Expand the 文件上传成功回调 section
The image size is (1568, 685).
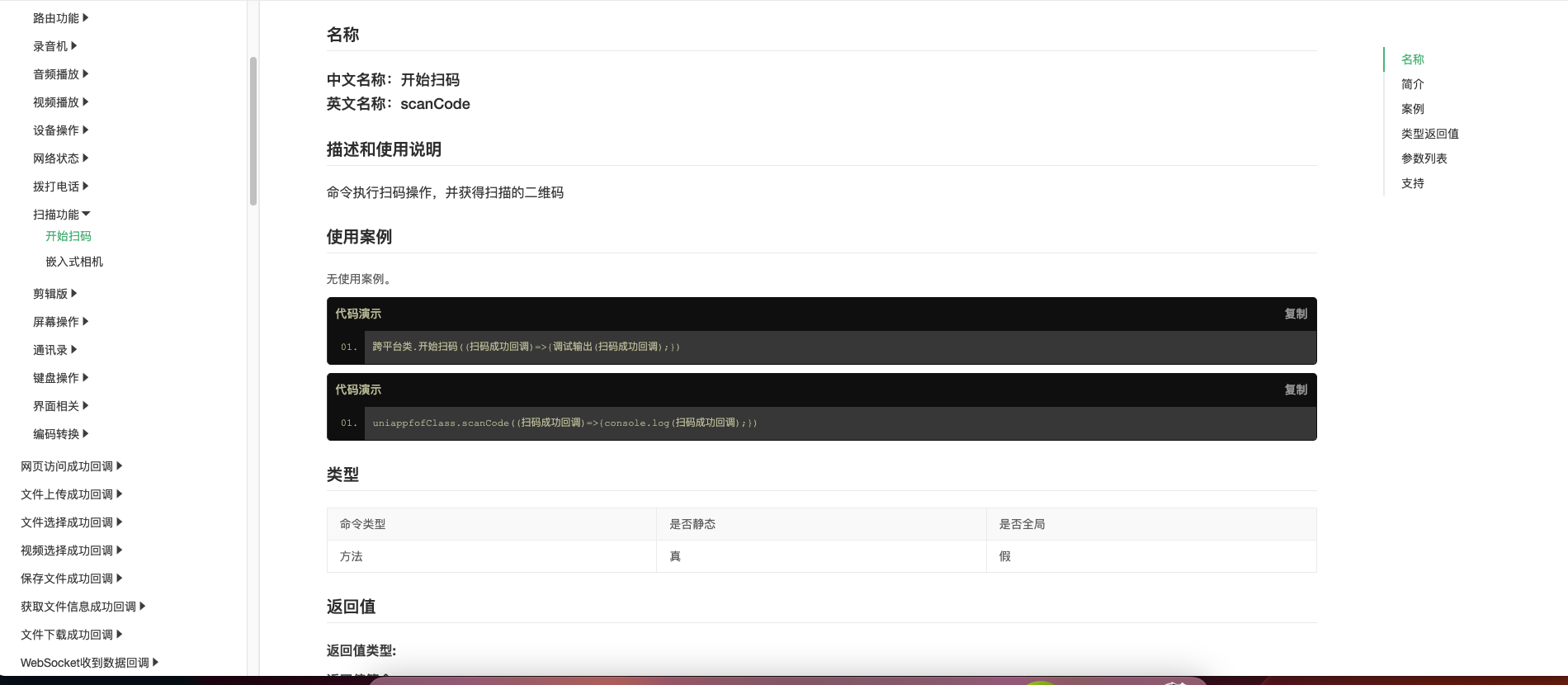71,494
